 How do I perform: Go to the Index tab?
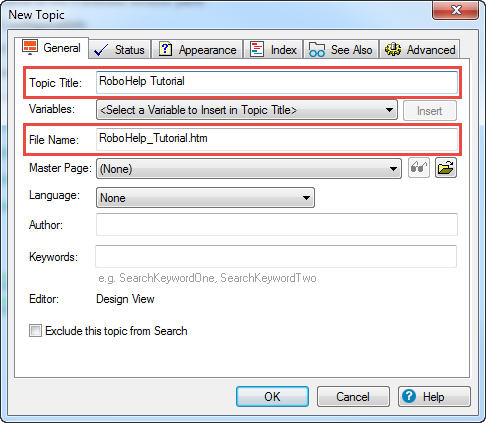[273, 50]
